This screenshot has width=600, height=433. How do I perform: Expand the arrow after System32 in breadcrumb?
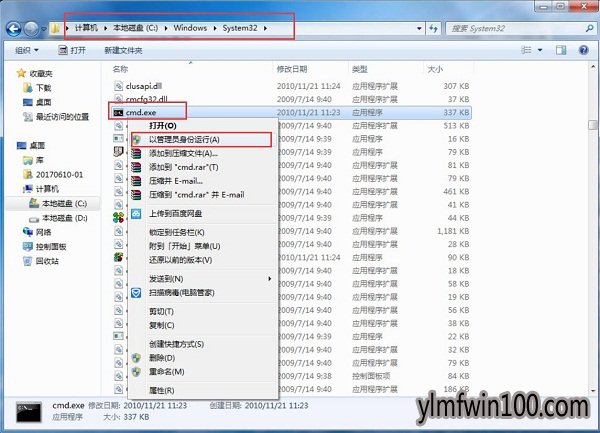[265, 28]
